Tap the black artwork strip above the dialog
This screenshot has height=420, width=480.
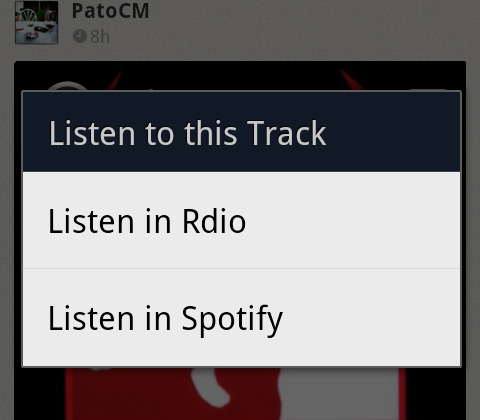click(240, 75)
